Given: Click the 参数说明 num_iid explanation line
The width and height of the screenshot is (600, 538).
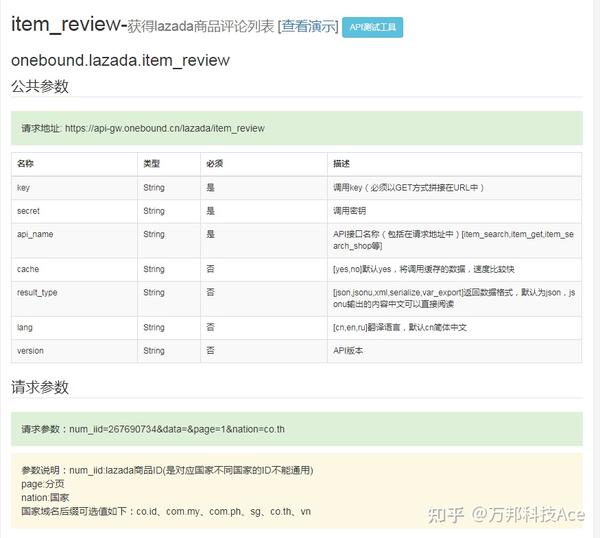Looking at the screenshot, I should tap(167, 470).
